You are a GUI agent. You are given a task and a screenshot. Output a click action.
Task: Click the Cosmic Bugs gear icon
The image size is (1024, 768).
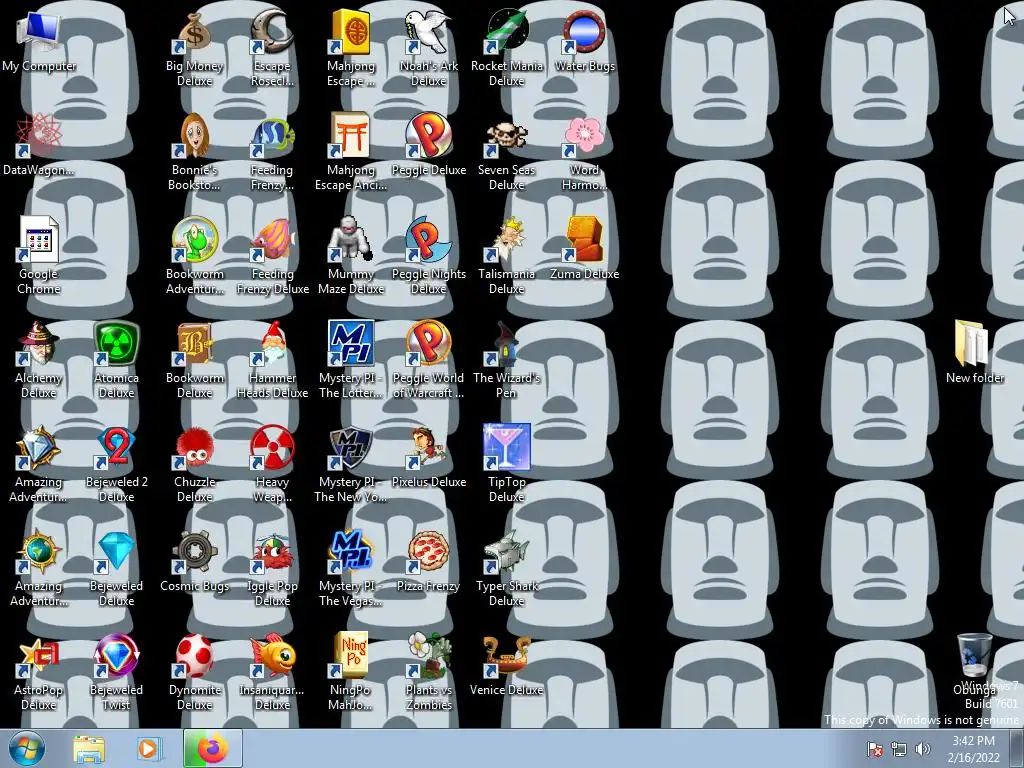[x=195, y=552]
